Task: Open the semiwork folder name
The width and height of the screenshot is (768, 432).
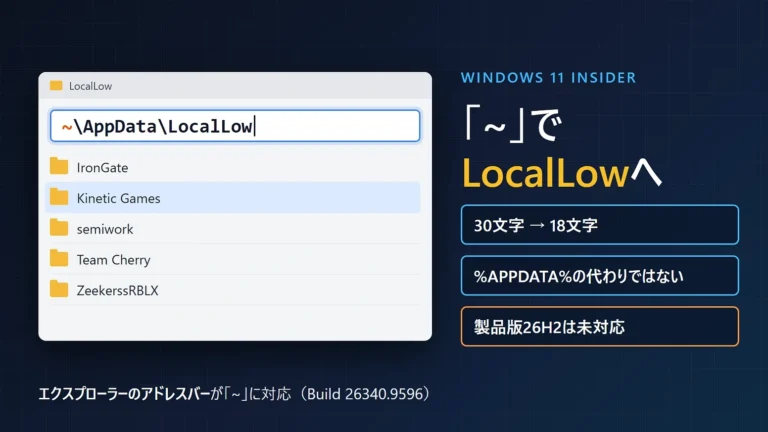Action: [x=105, y=229]
